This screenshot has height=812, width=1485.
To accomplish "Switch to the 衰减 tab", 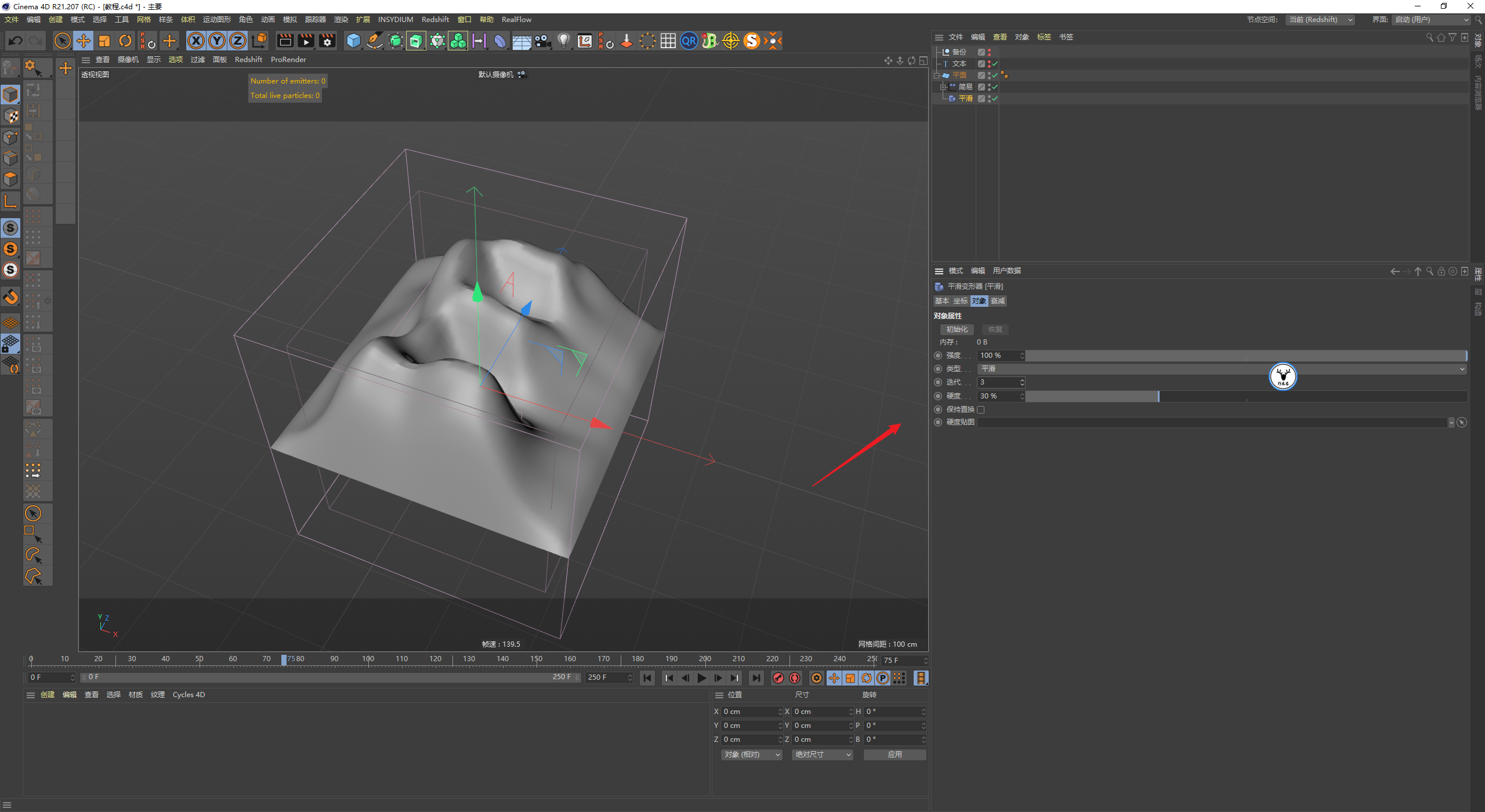I will click(x=998, y=301).
